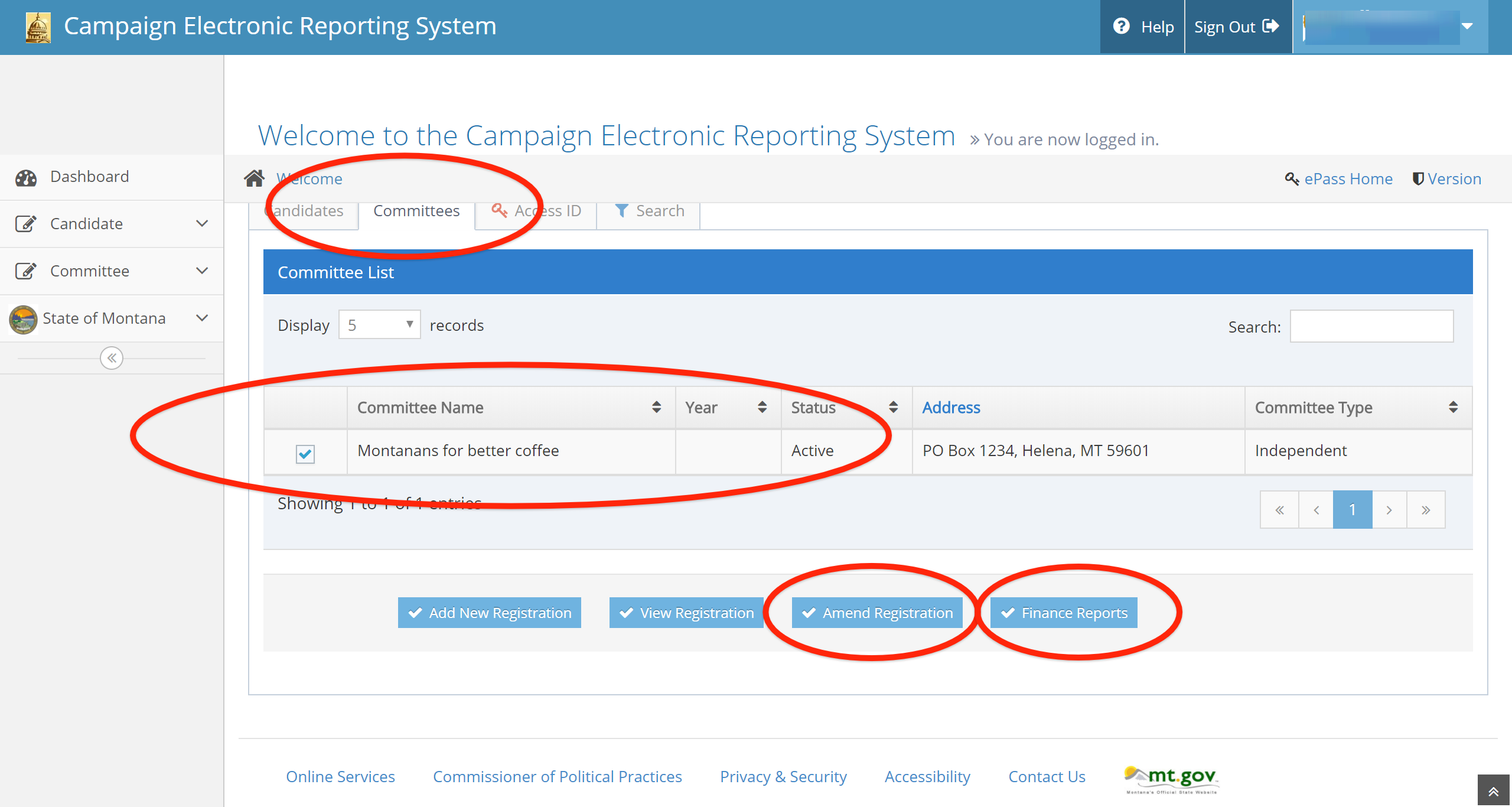Sort table by Status column arrows

click(893, 407)
